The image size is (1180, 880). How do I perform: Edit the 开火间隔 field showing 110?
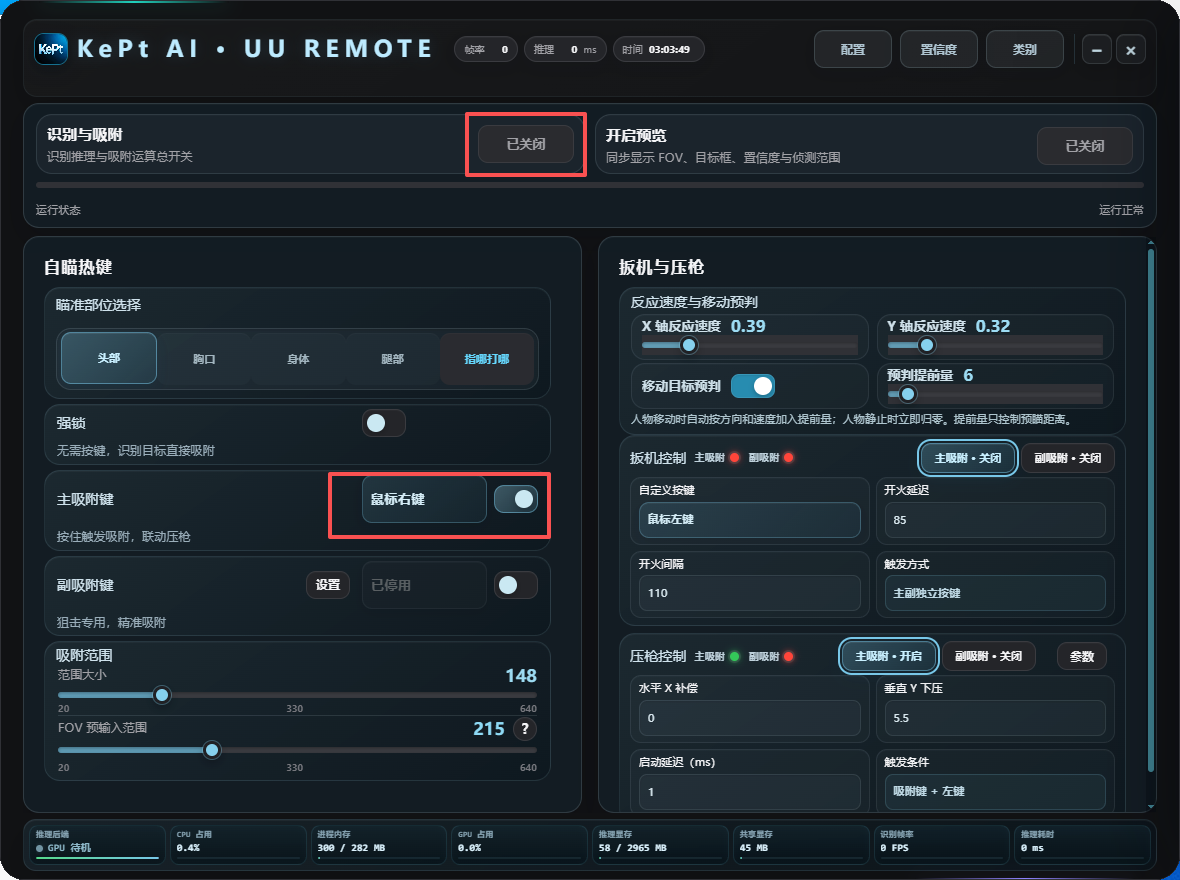(750, 593)
